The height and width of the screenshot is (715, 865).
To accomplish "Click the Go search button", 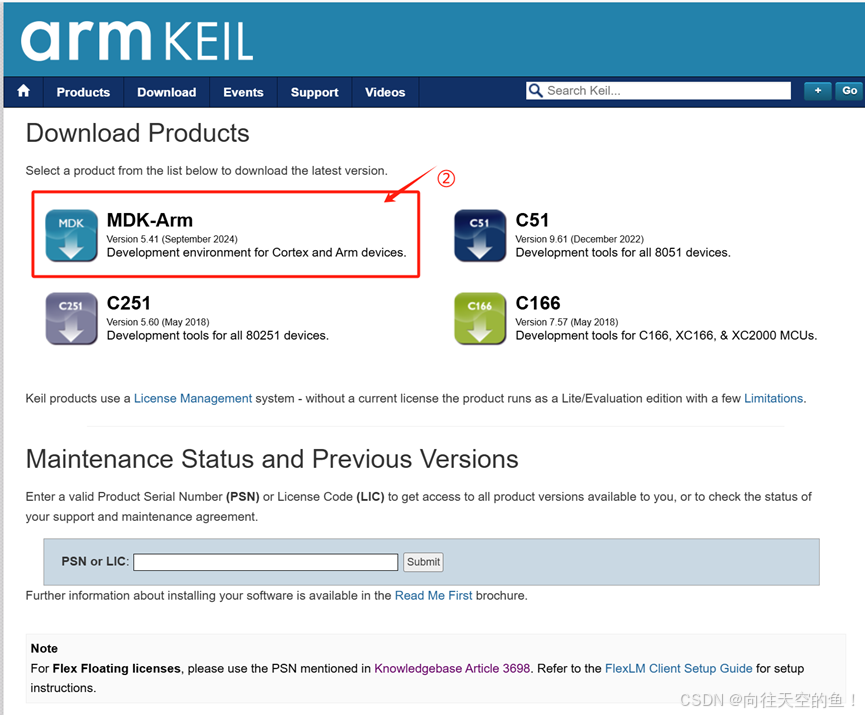I will 850,90.
